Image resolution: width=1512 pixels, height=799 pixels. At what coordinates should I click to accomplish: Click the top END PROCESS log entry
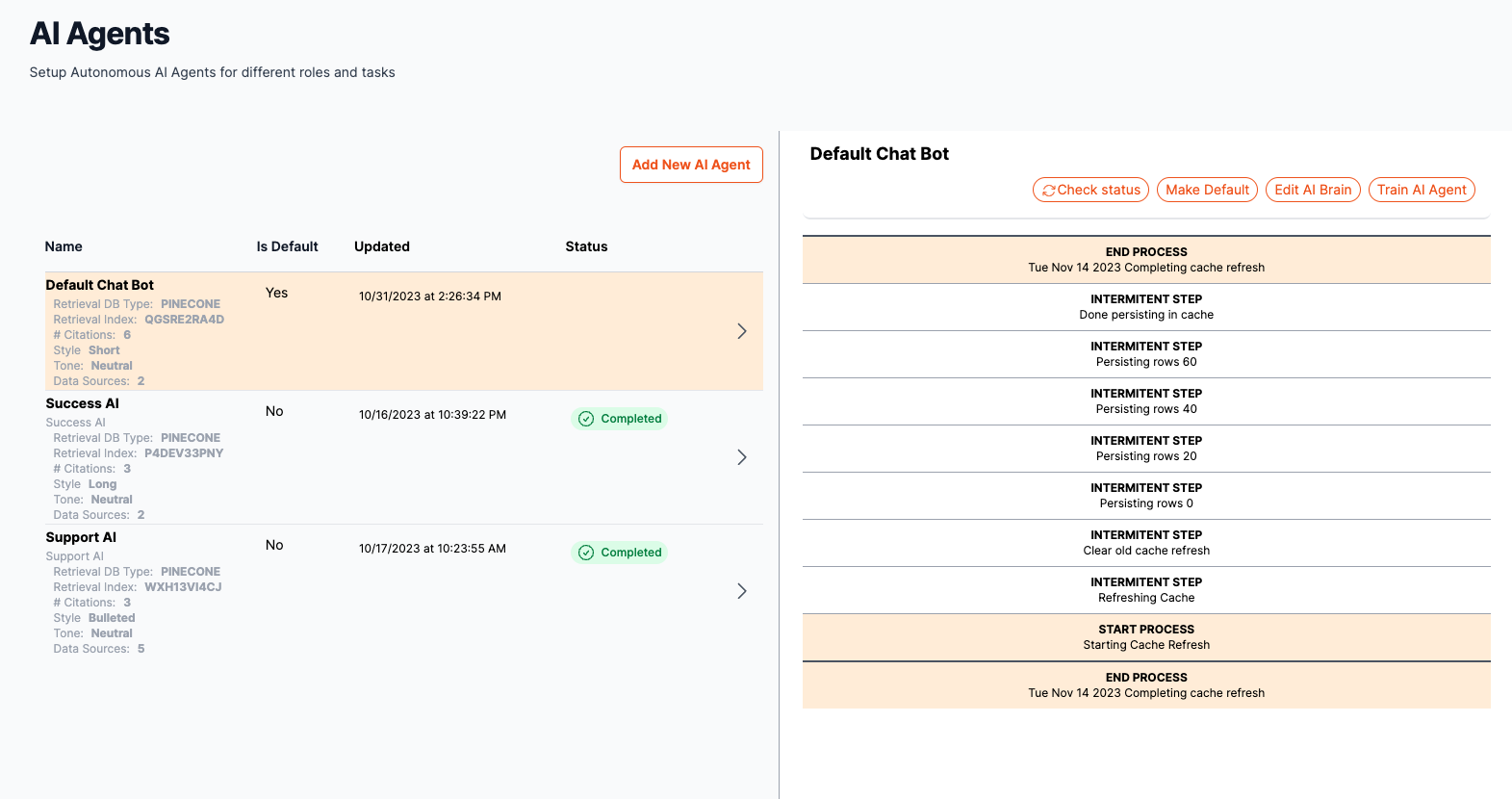tap(1145, 260)
